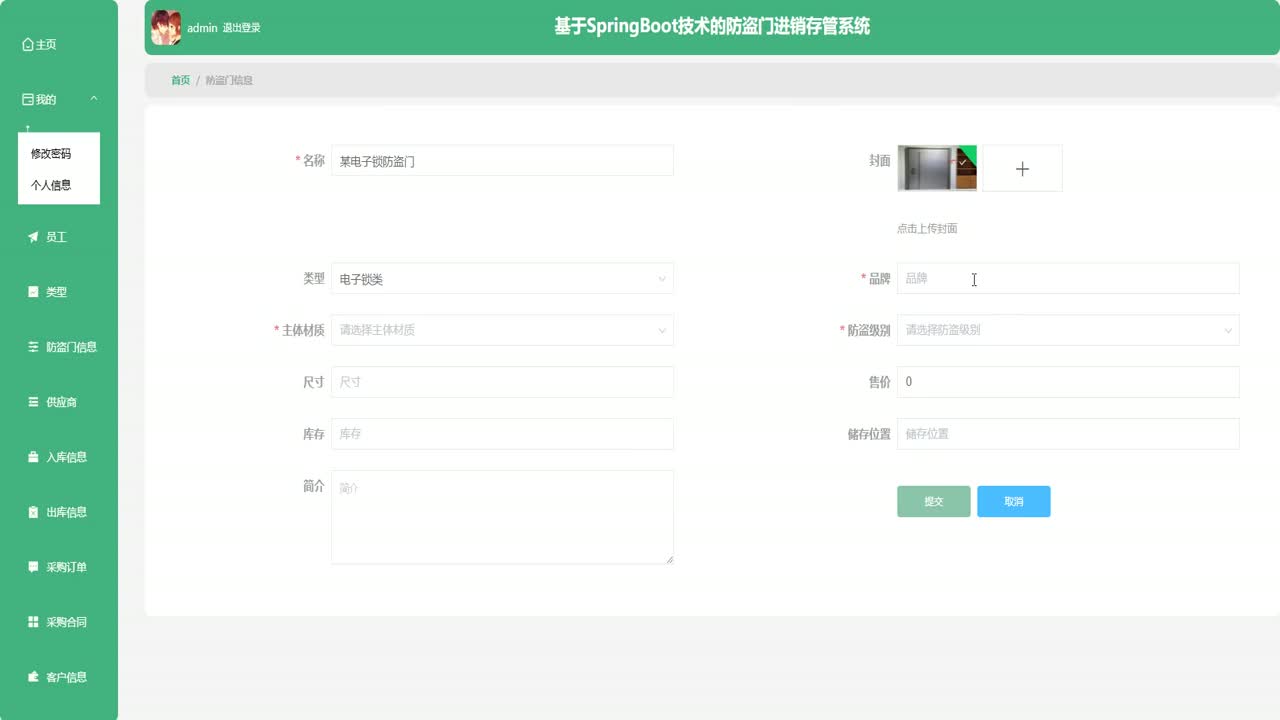The width and height of the screenshot is (1280, 720).
Task: Click 退出登录 to log out
Action: [240, 27]
